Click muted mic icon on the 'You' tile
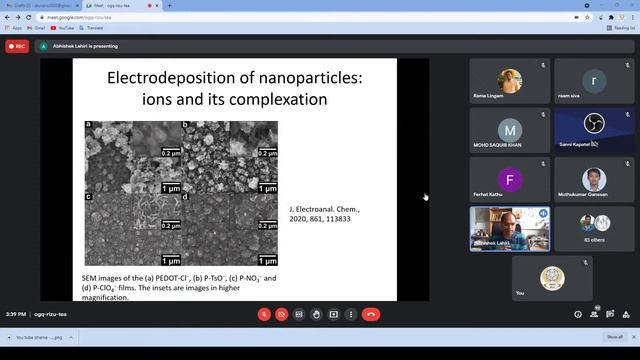 point(585,262)
